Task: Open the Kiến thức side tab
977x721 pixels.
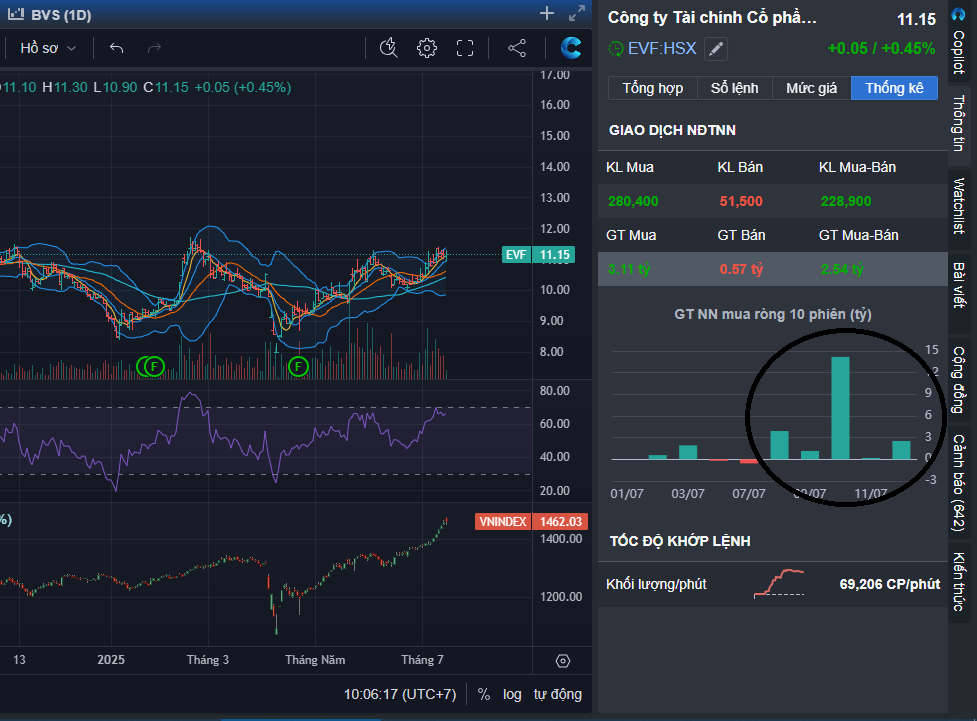Action: point(958,581)
